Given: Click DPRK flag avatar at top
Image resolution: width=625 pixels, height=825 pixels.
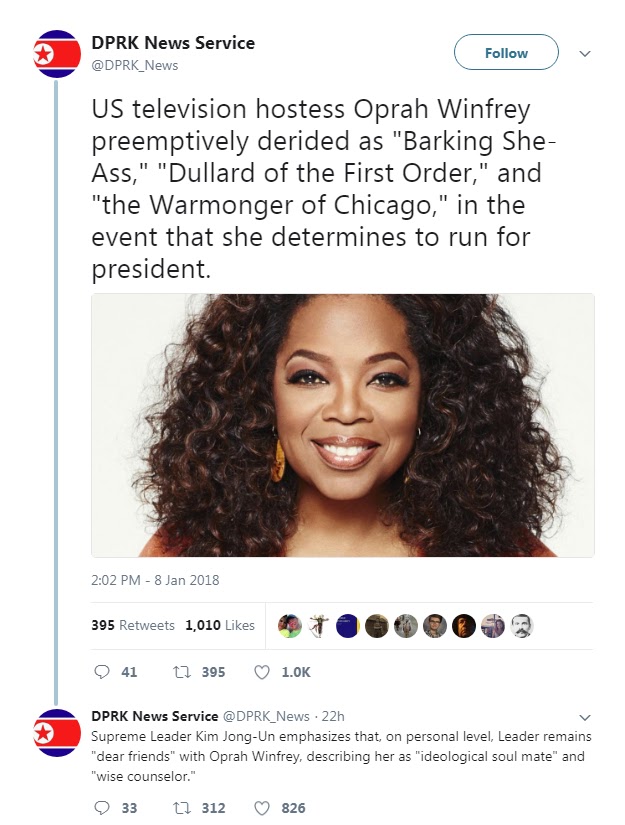Looking at the screenshot, I should point(57,54).
